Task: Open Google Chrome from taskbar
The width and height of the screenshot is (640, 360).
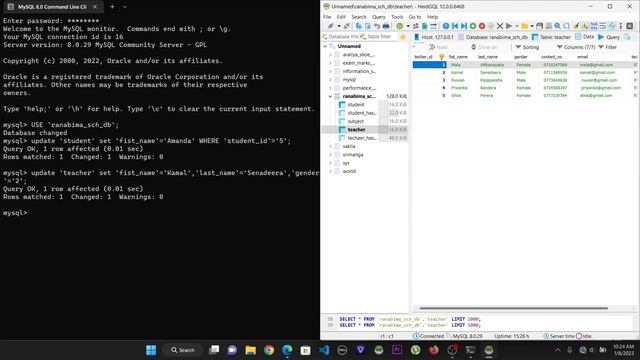Action: pyautogui.click(x=269, y=350)
